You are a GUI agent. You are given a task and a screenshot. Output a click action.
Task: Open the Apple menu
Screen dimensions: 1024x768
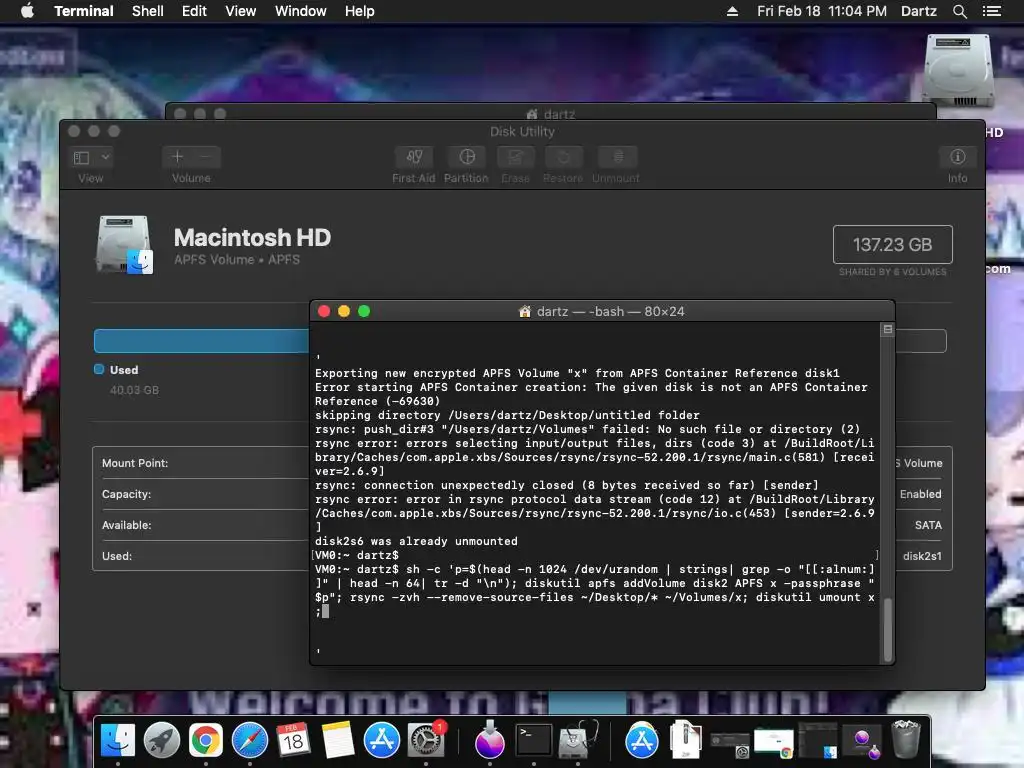click(x=27, y=11)
